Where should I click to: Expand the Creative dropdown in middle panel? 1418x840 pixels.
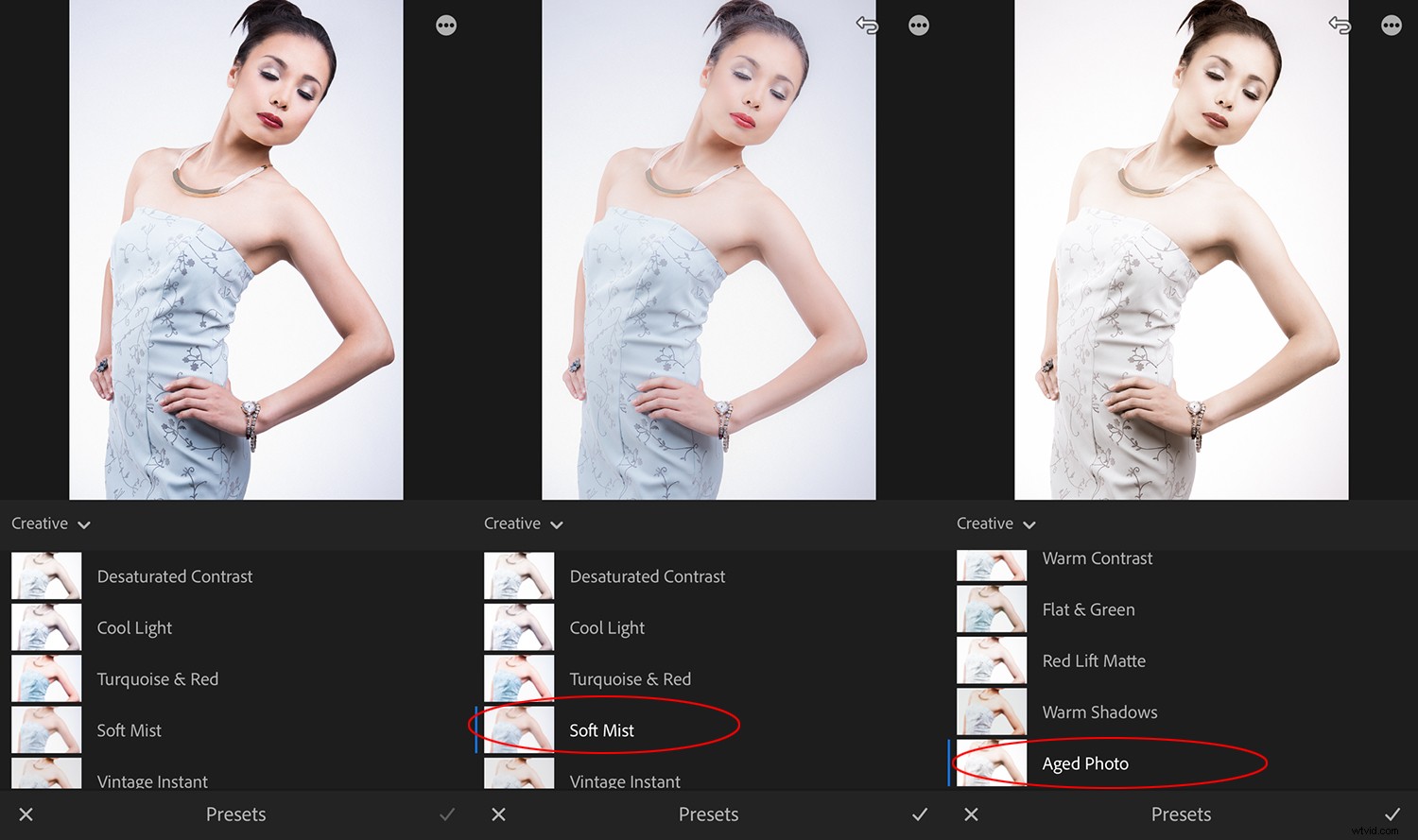tap(524, 523)
